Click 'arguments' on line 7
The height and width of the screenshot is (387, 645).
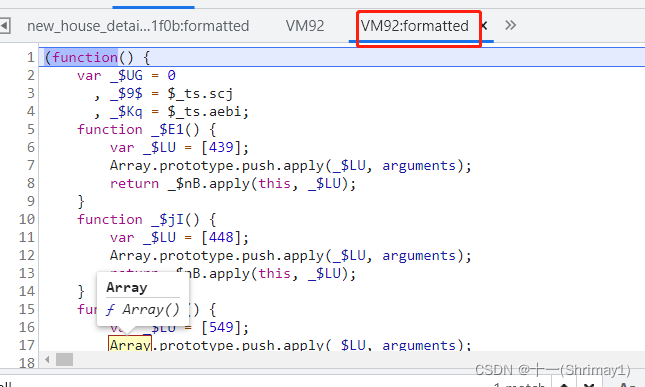pos(419,166)
